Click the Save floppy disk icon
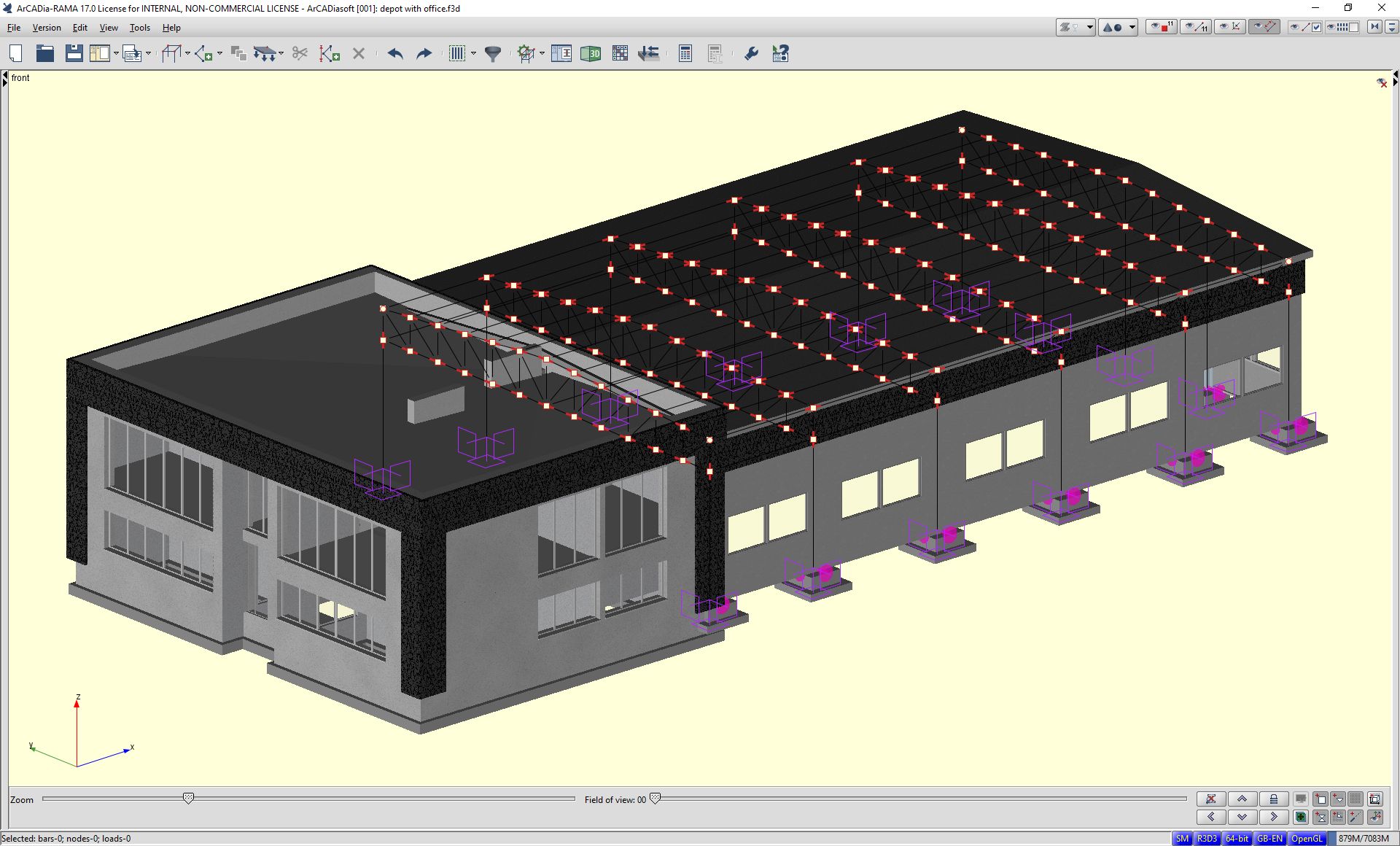Image resolution: width=1400 pixels, height=846 pixels. click(74, 53)
